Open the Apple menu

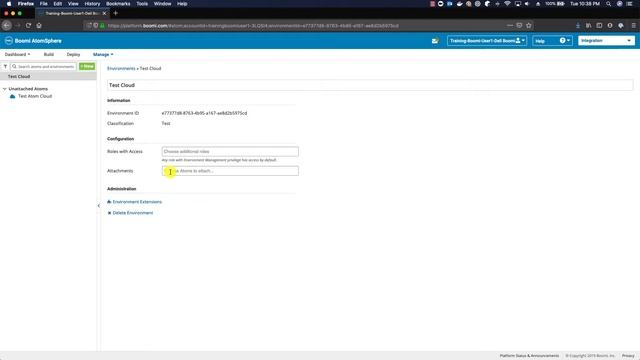pos(9,4)
